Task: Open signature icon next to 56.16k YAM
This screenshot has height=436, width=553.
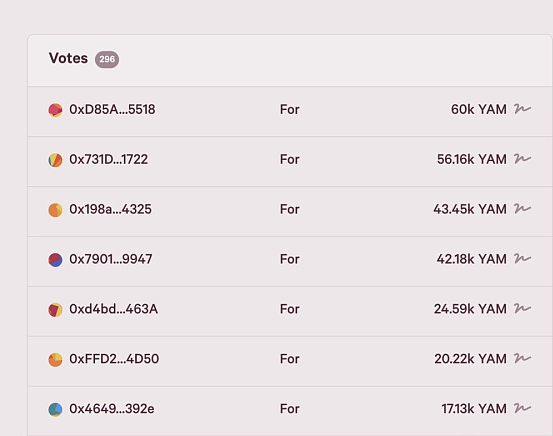Action: (x=522, y=159)
